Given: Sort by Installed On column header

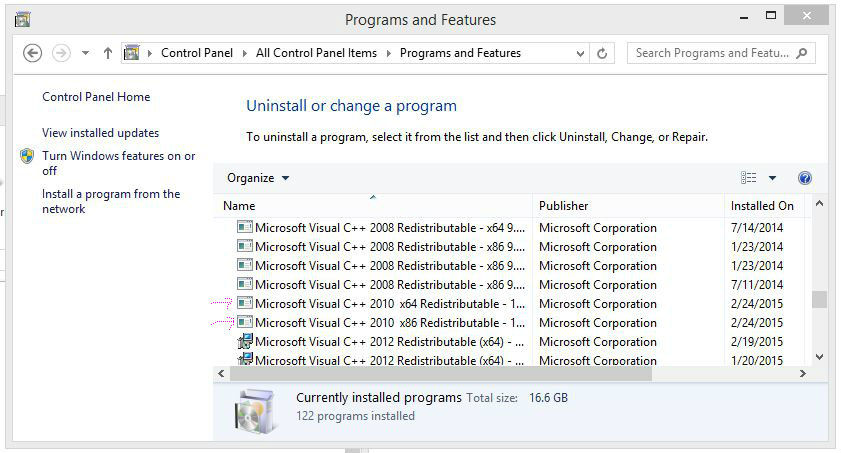Looking at the screenshot, I should click(x=764, y=206).
